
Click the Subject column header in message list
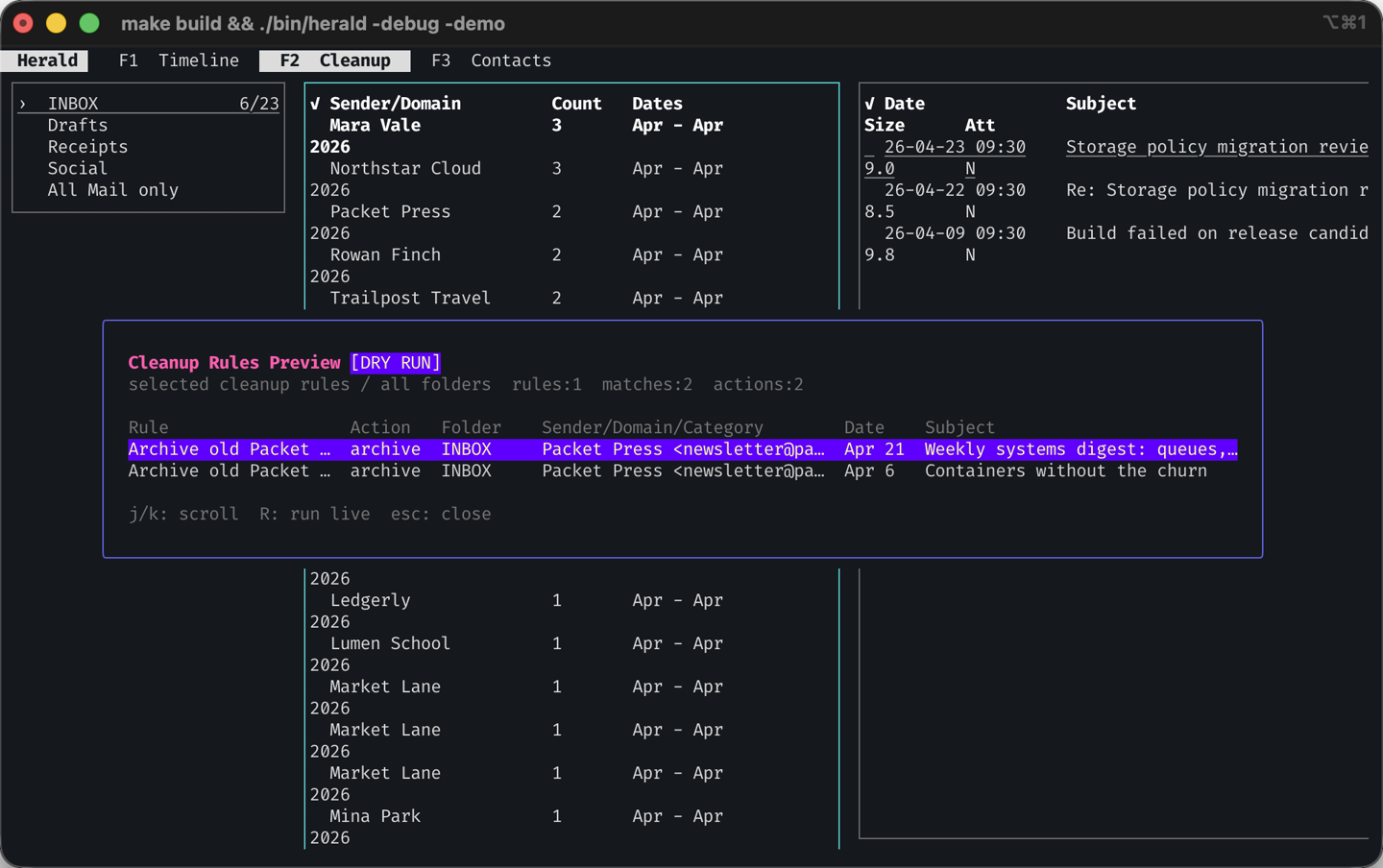tap(1101, 103)
